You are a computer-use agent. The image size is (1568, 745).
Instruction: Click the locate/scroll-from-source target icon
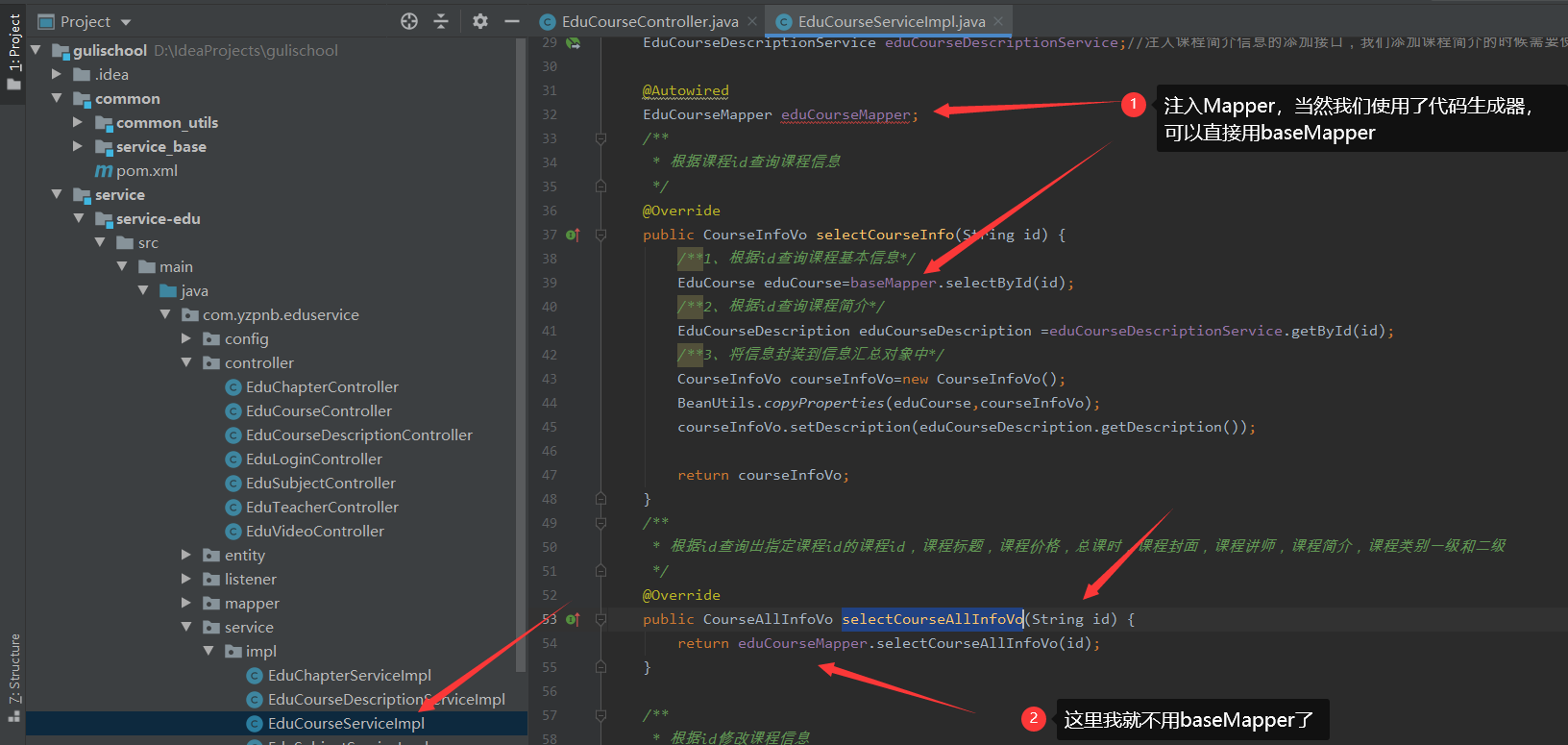(x=409, y=21)
